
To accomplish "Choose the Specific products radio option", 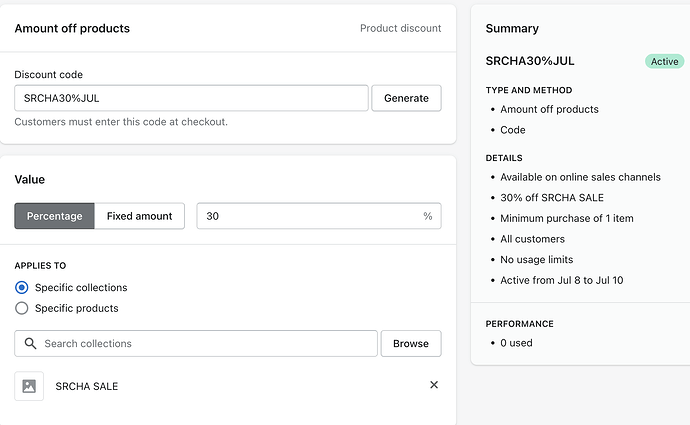I will coord(22,309).
